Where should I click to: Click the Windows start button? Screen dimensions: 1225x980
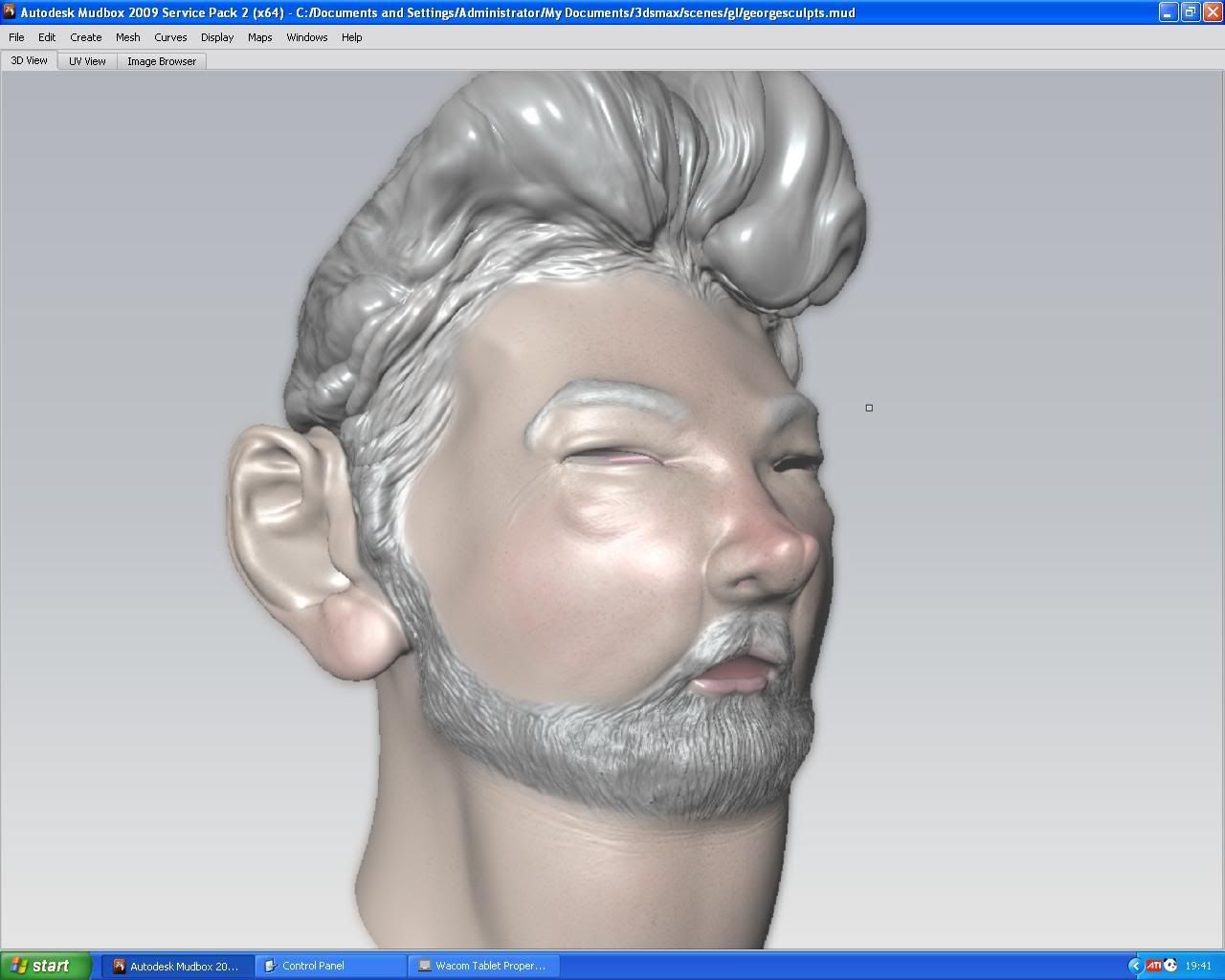[x=45, y=966]
